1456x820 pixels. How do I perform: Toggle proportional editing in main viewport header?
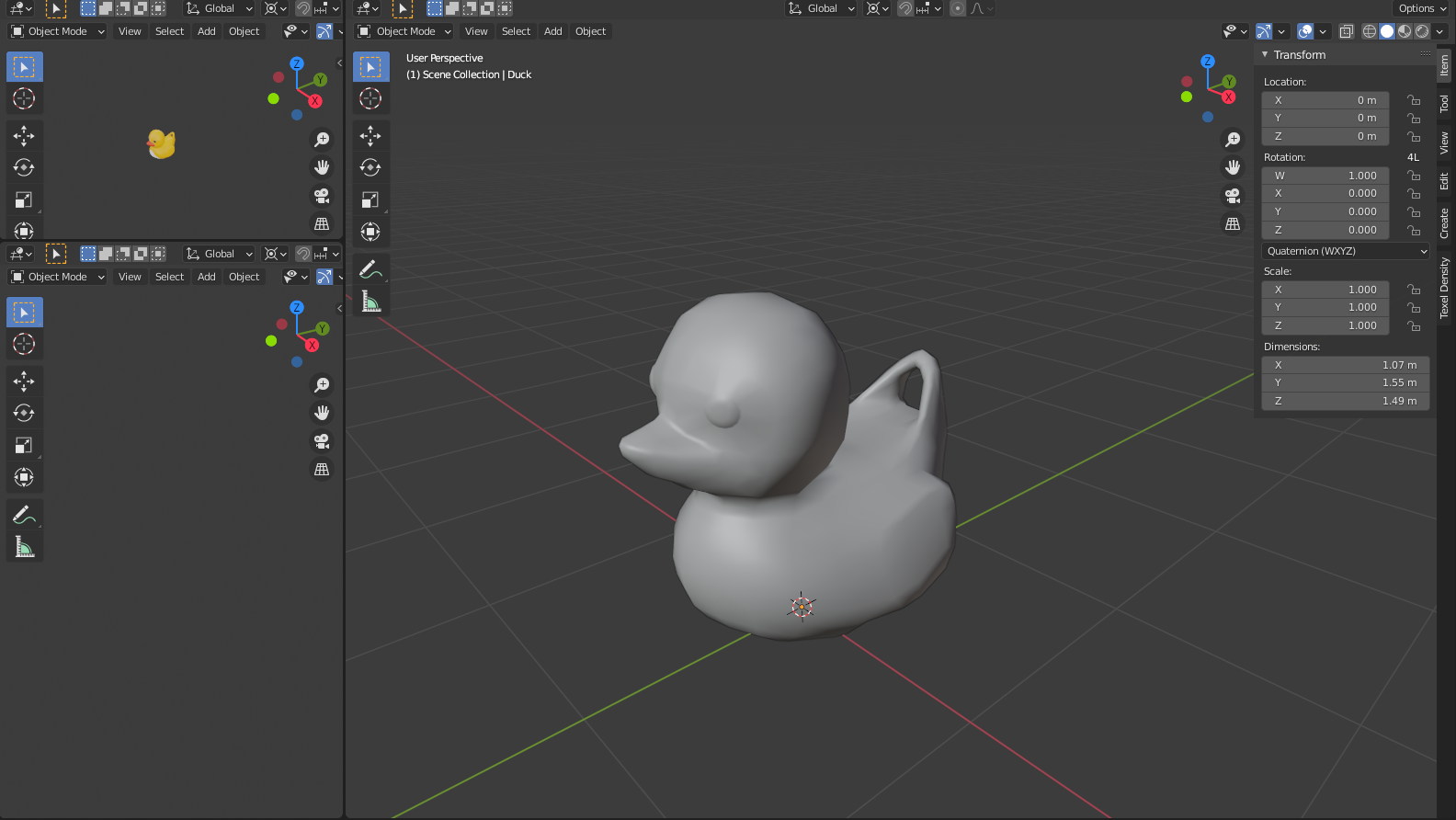coord(958,8)
